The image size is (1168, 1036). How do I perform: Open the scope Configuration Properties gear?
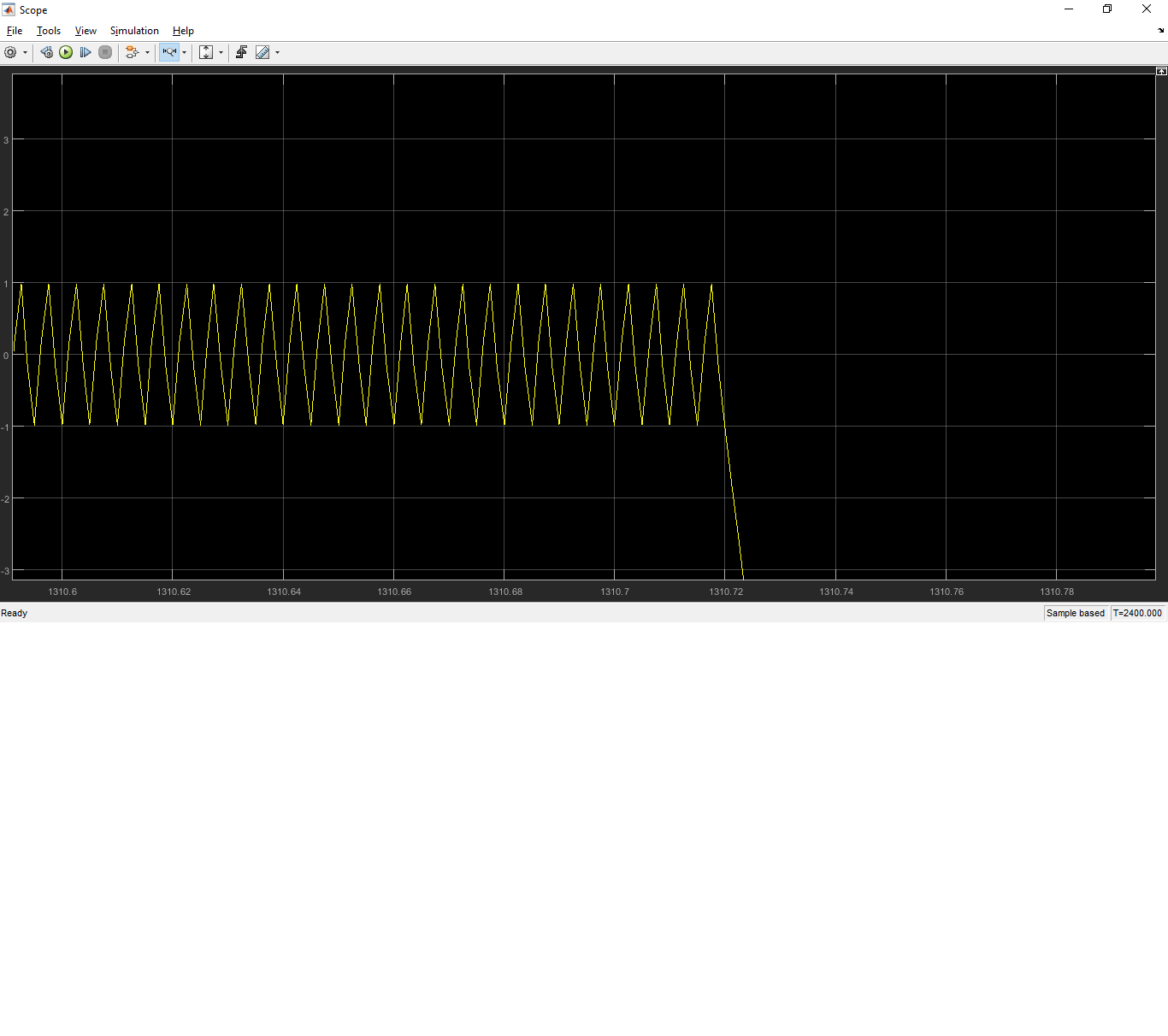coord(10,53)
